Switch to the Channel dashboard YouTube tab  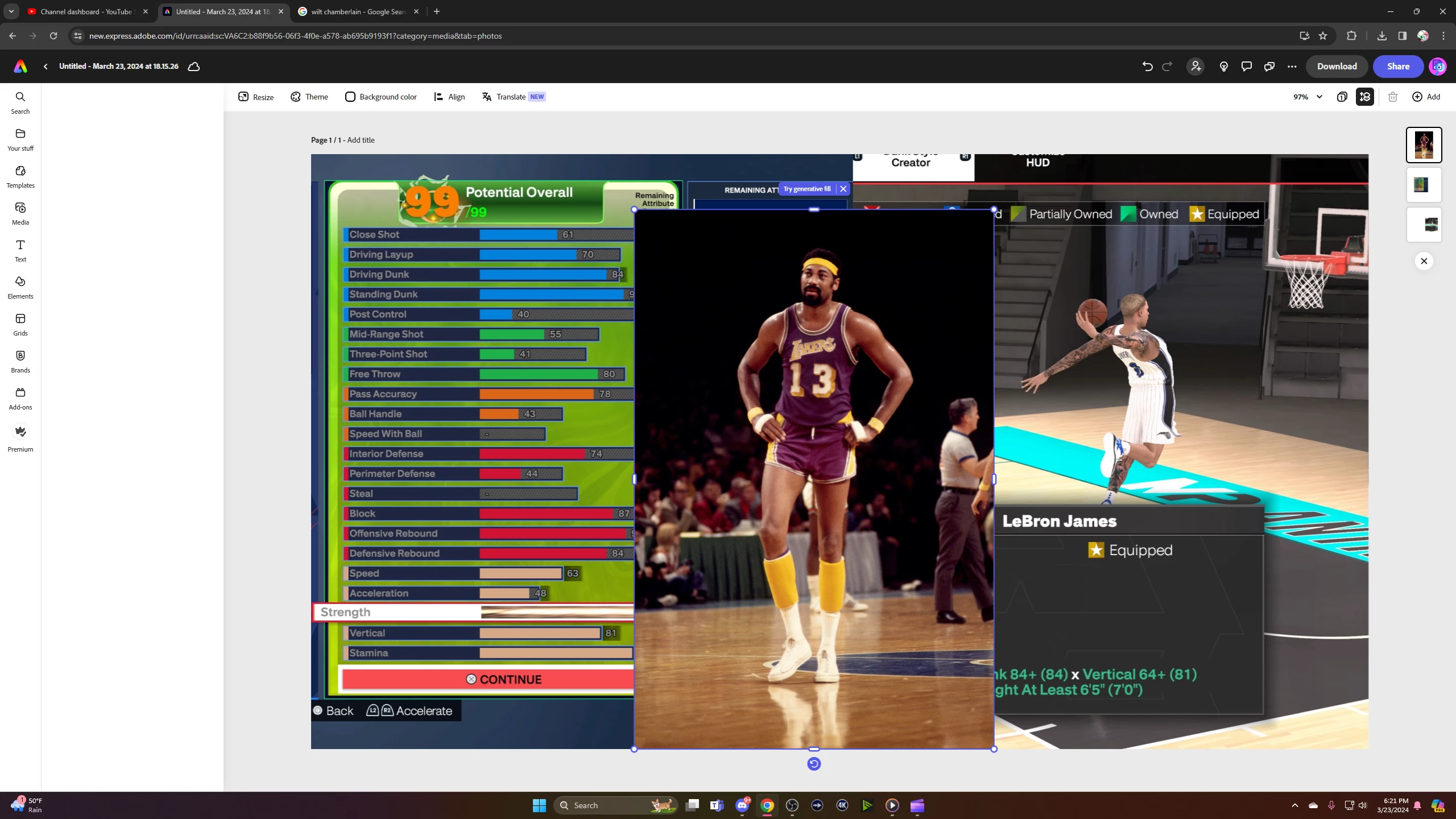coord(86,11)
